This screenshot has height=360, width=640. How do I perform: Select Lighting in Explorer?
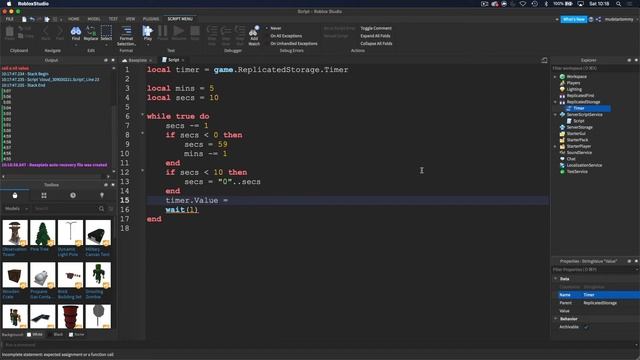tap(573, 89)
